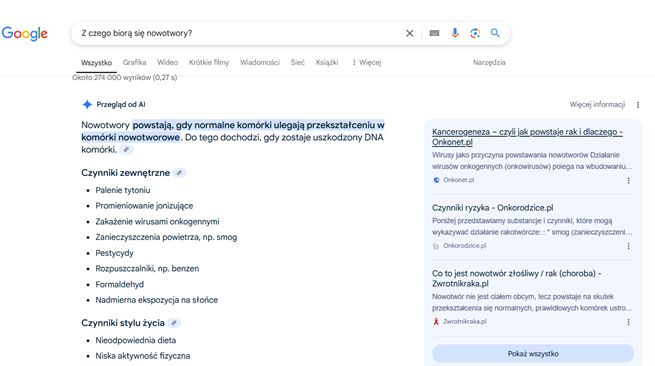Click list item 'Zakażenie wirusami onkogennymi'

(x=157, y=221)
